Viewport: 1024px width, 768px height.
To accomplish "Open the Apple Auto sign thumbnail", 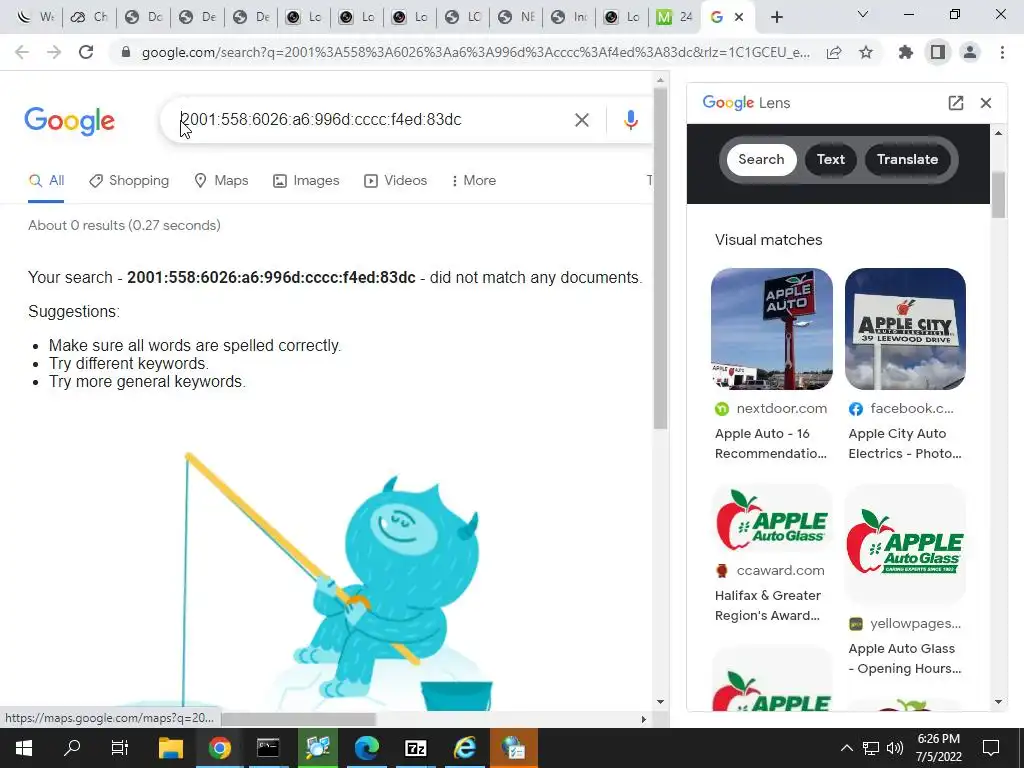I will pyautogui.click(x=772, y=329).
